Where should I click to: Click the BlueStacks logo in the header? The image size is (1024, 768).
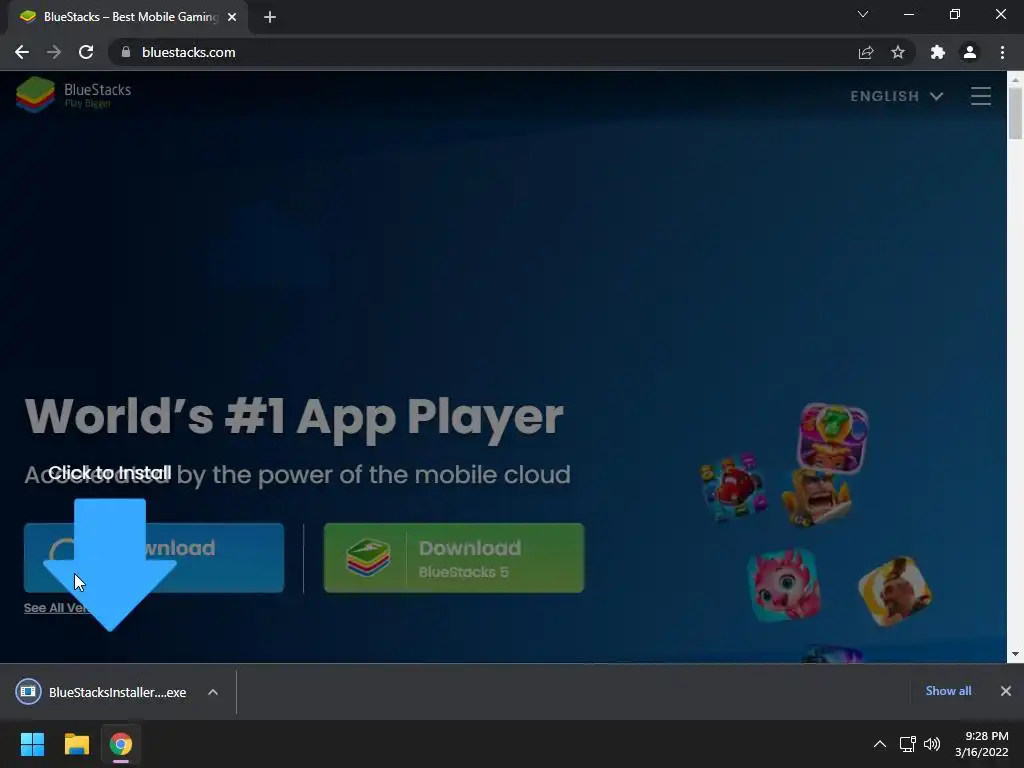click(74, 94)
